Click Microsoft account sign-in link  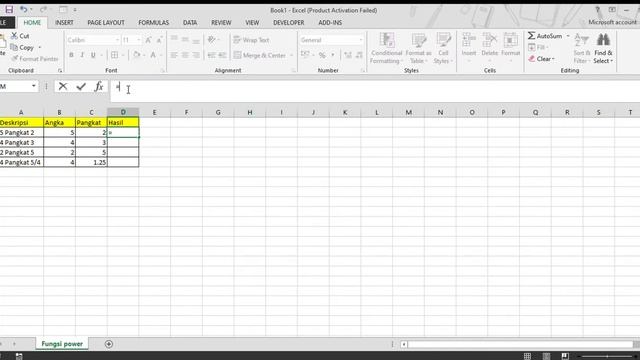(612, 22)
